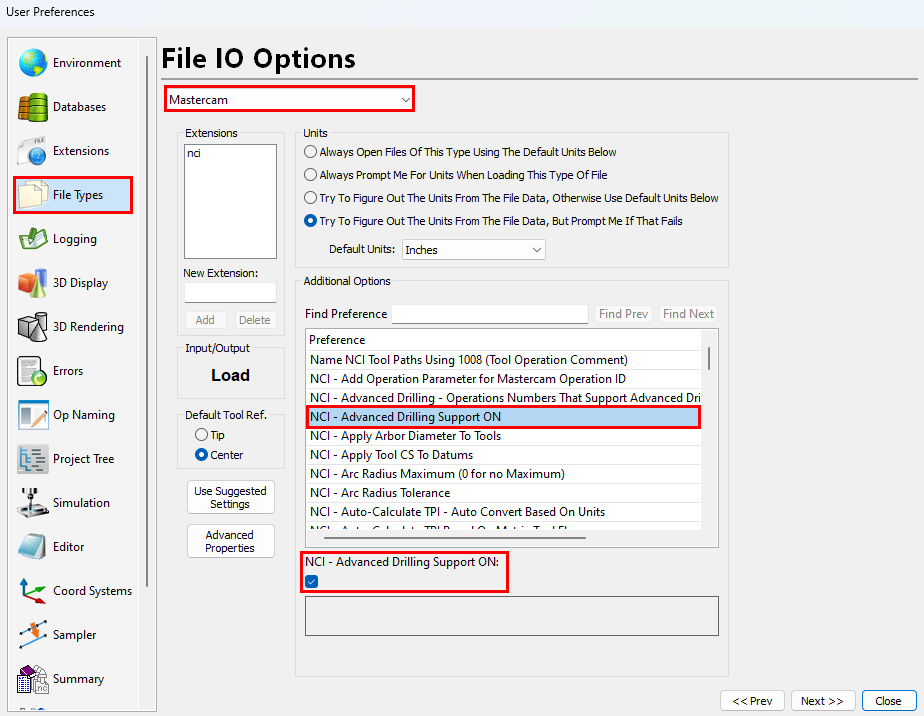Screen dimensions: 924x716
Task: Focus the Find Preference search field
Action: click(490, 314)
